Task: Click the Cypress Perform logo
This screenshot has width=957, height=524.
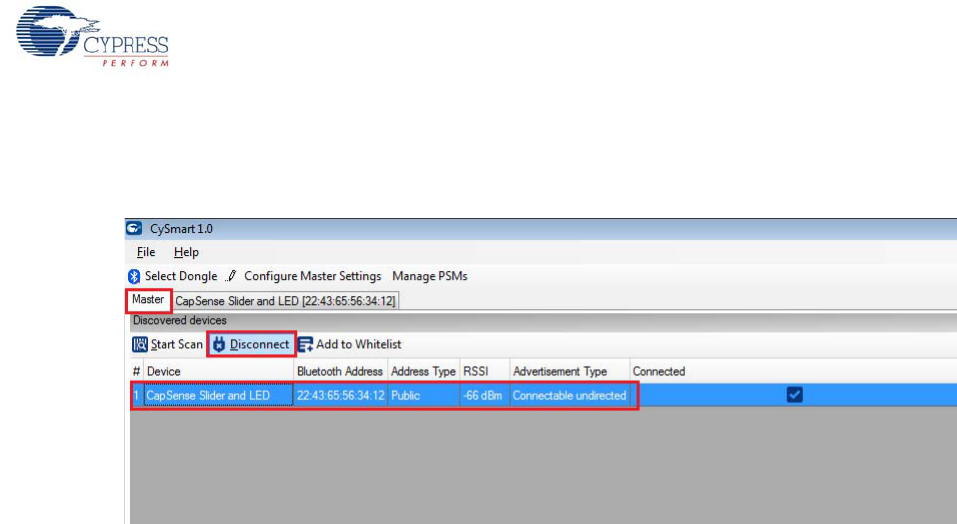Action: coord(92,36)
